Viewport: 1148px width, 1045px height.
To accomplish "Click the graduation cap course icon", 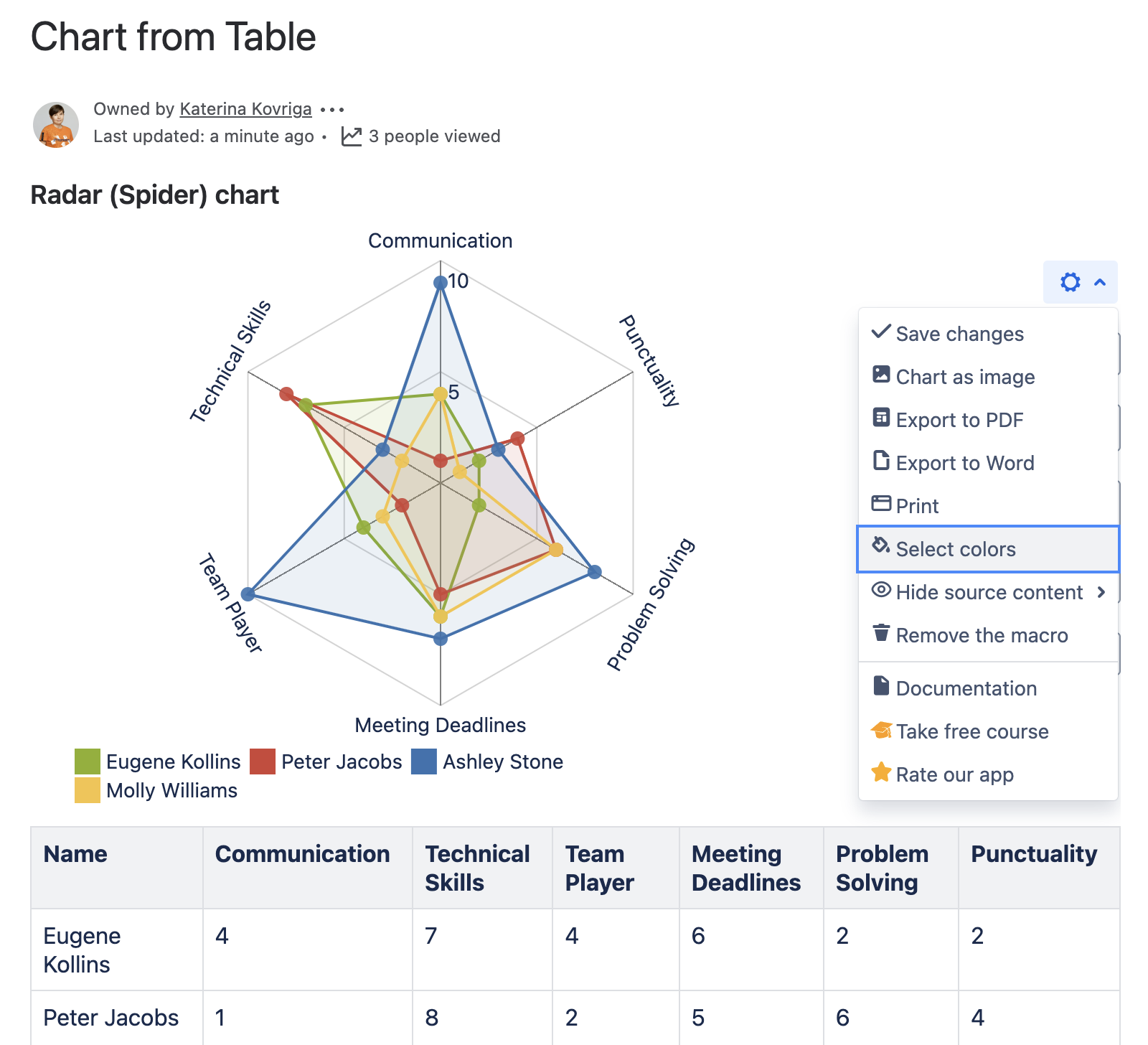I will pyautogui.click(x=881, y=730).
